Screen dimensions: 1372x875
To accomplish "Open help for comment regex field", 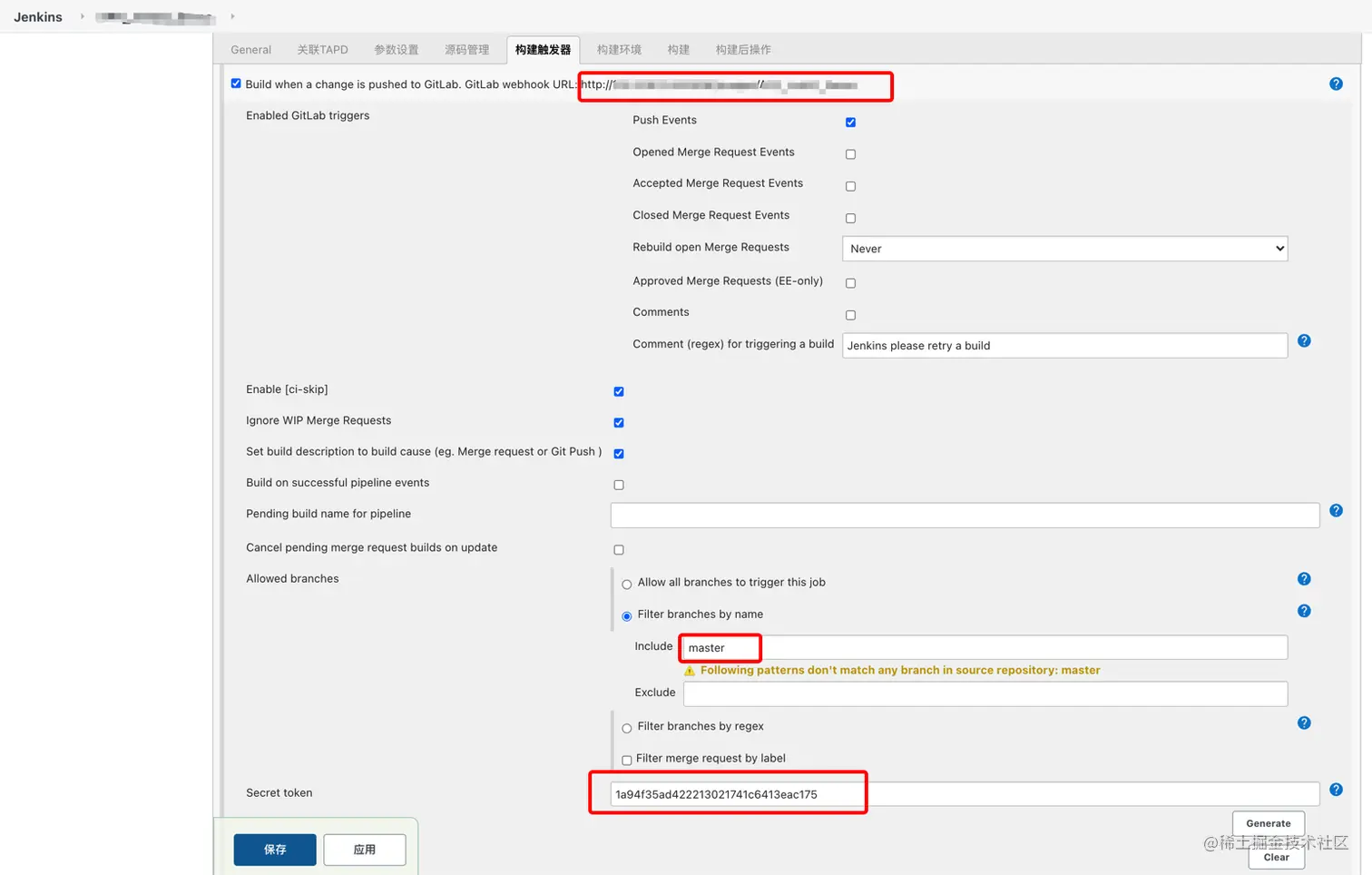I will click(1304, 340).
